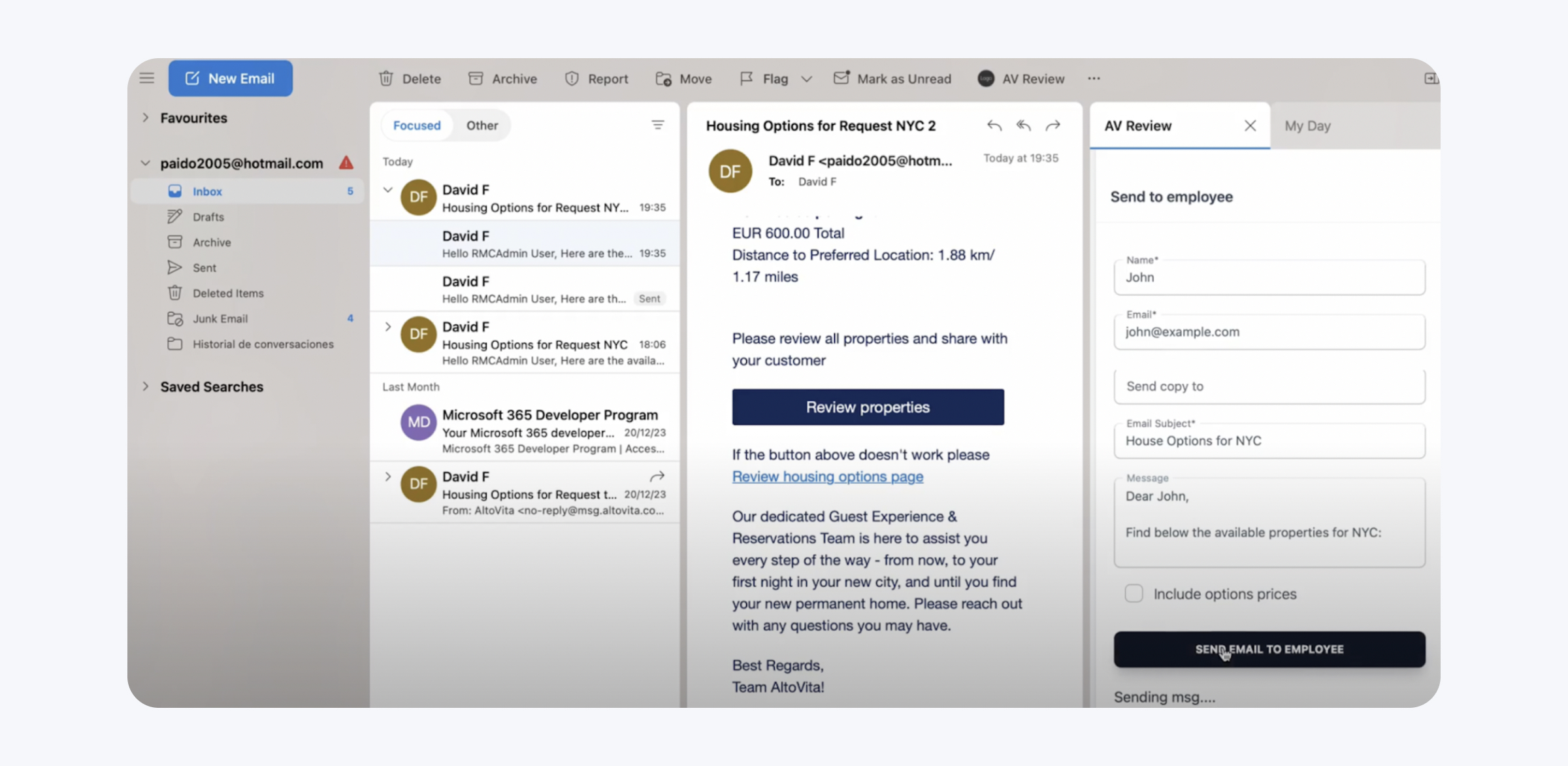Viewport: 1568px width, 766px height.
Task: Expand the Favourites section
Action: click(x=146, y=118)
